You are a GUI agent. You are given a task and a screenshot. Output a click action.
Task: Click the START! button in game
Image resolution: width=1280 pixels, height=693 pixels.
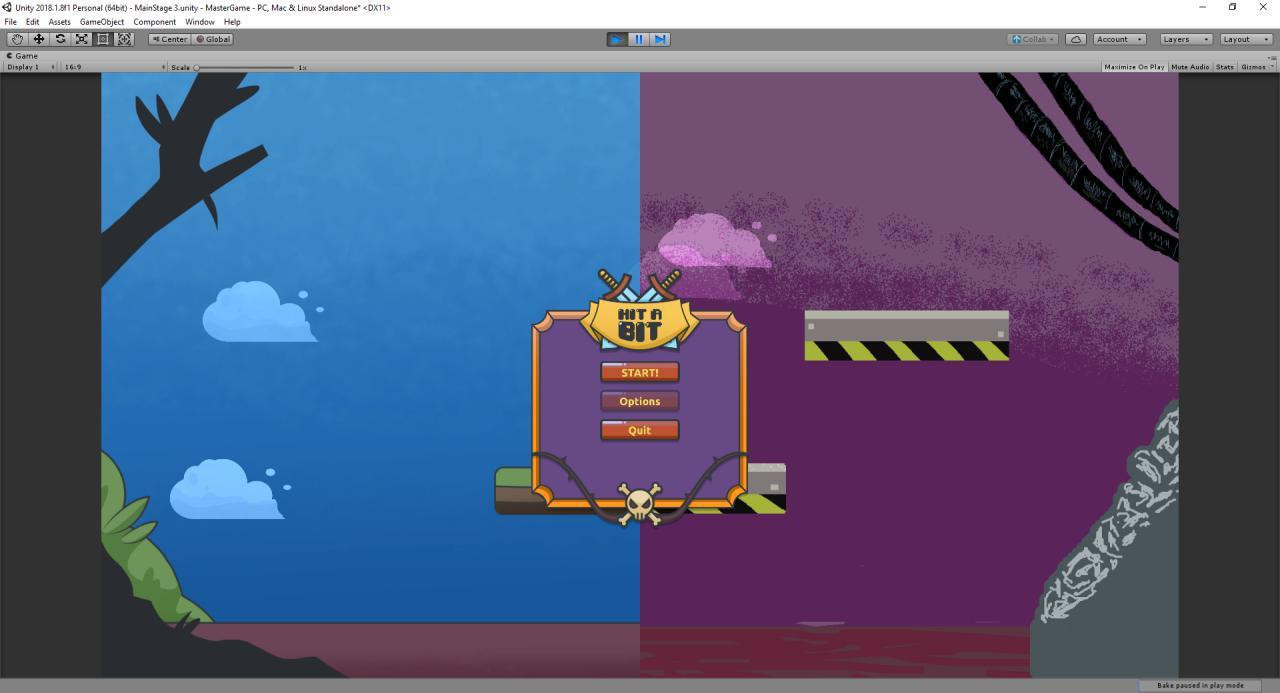click(640, 372)
